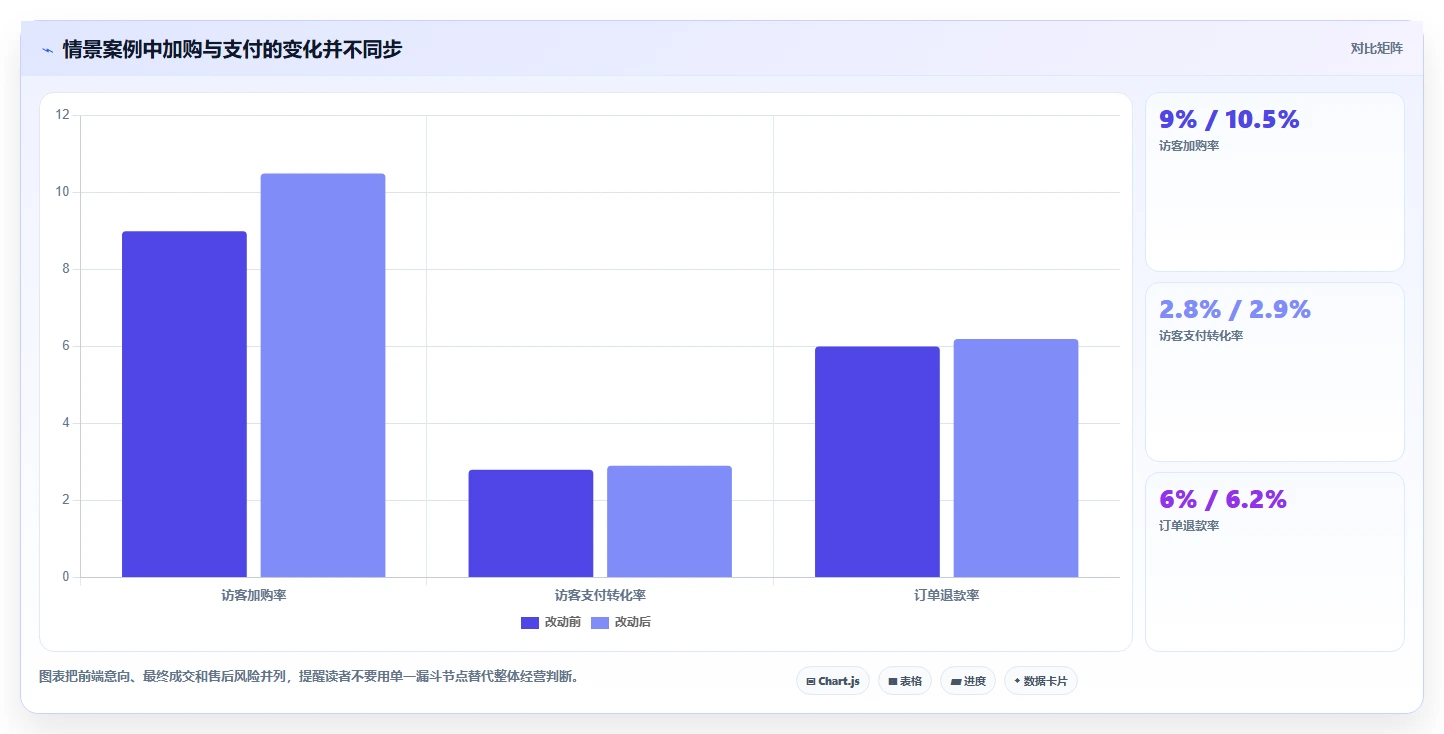Click the 访客加购率 x-axis label
This screenshot has height=734, width=1444.
254,595
